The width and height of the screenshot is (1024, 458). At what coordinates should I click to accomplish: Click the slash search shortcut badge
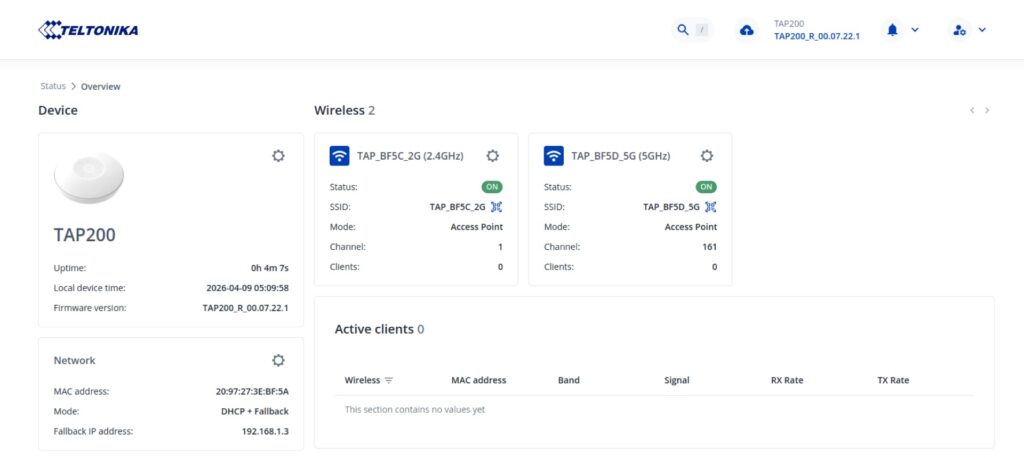702,30
